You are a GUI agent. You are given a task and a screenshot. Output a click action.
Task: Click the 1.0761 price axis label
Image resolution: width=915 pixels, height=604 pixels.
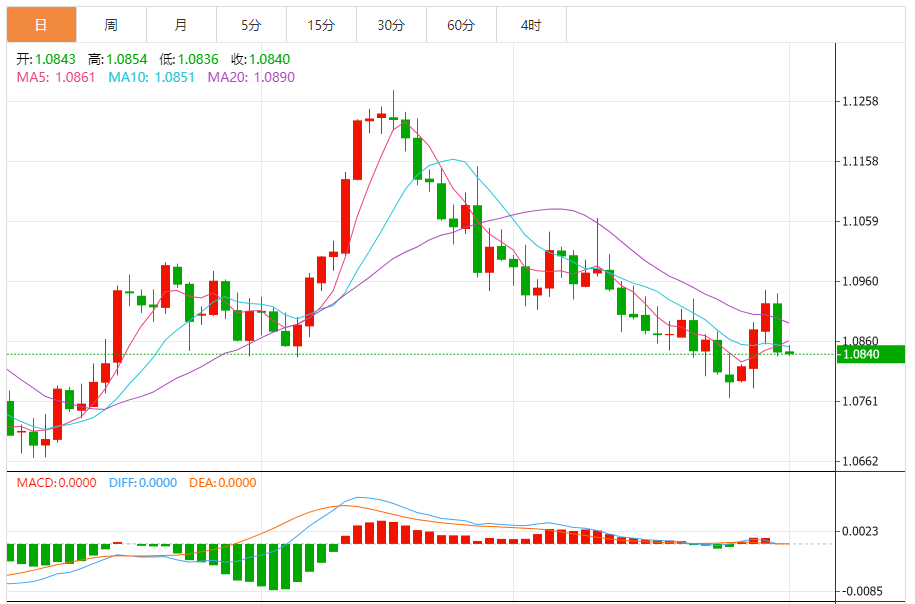(860, 401)
